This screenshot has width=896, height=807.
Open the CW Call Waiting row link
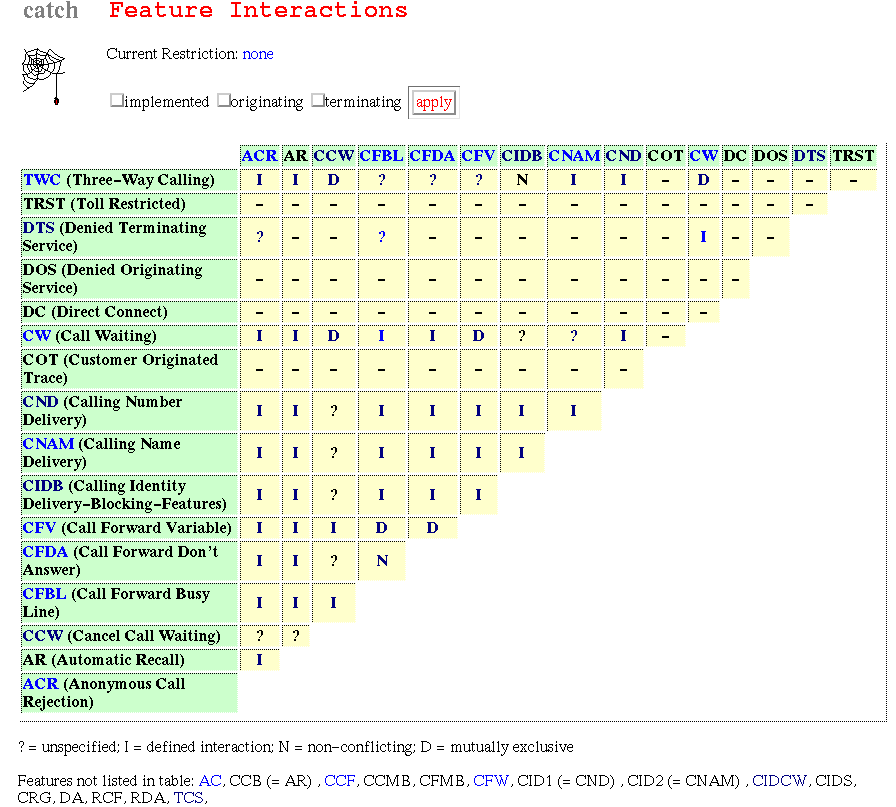[x=37, y=335]
